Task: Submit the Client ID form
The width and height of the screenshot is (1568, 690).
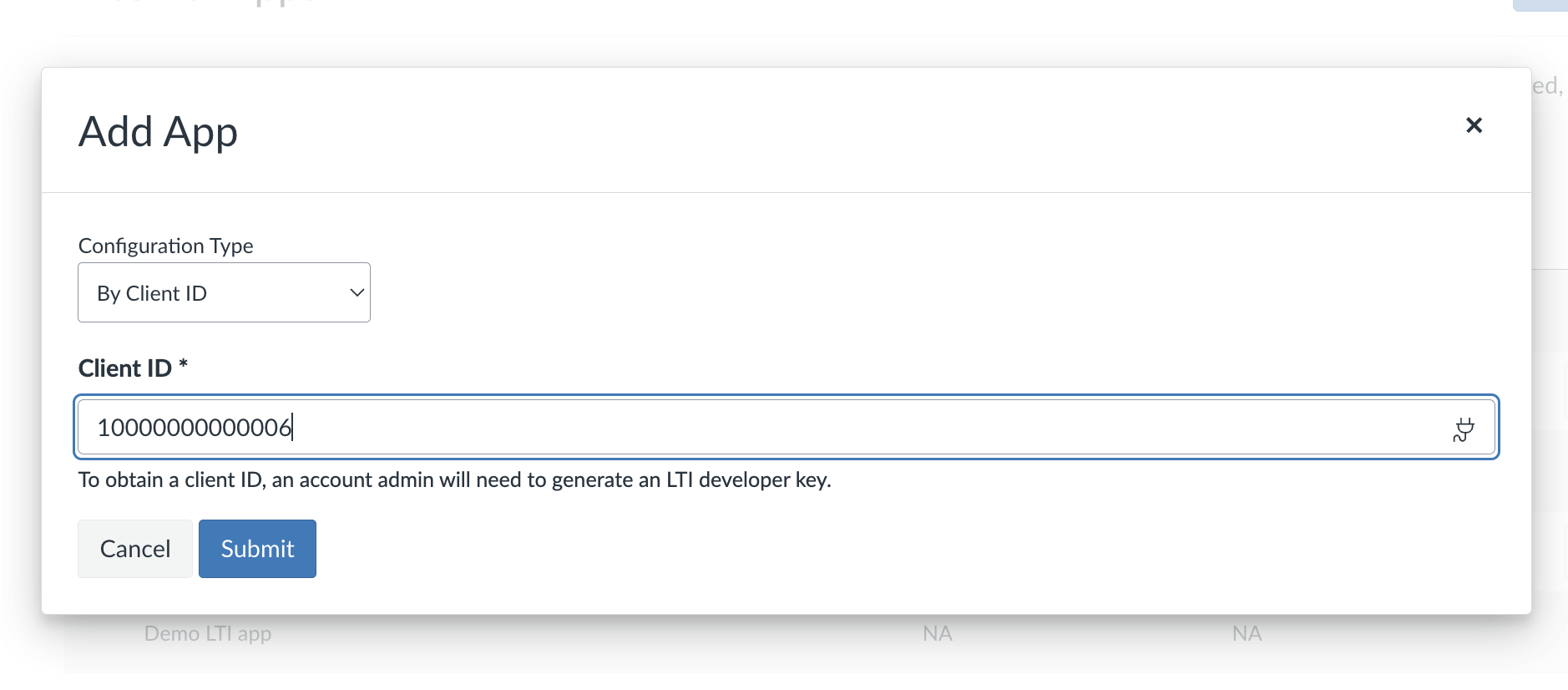Action: [x=257, y=549]
